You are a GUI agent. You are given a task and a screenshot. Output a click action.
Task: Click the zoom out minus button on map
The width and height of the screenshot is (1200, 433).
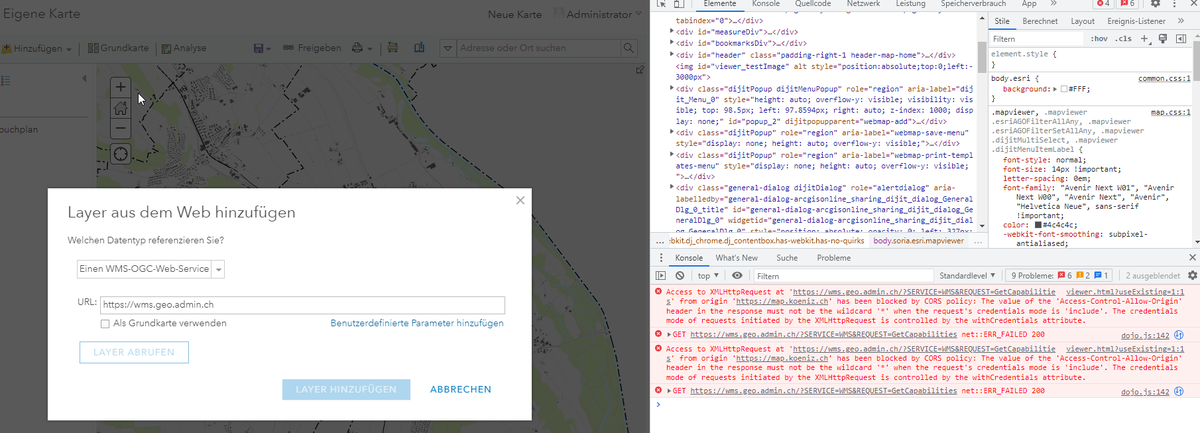120,128
